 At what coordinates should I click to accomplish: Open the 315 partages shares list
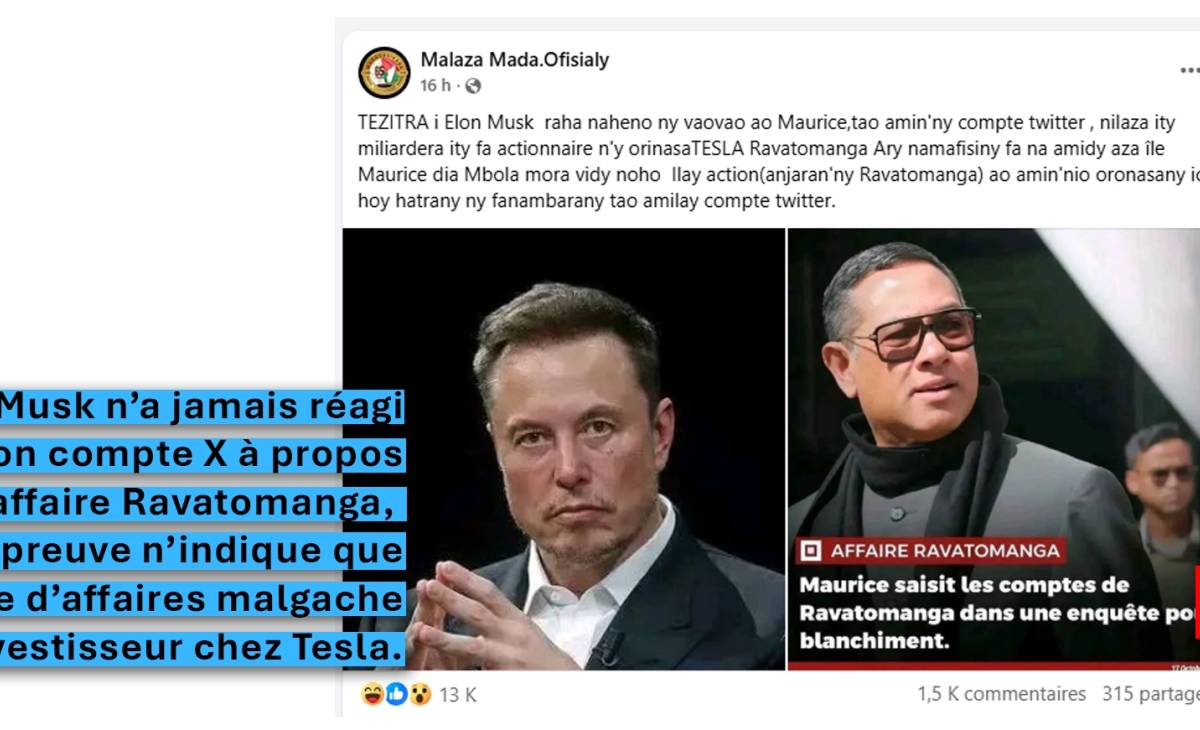click(x=1151, y=694)
